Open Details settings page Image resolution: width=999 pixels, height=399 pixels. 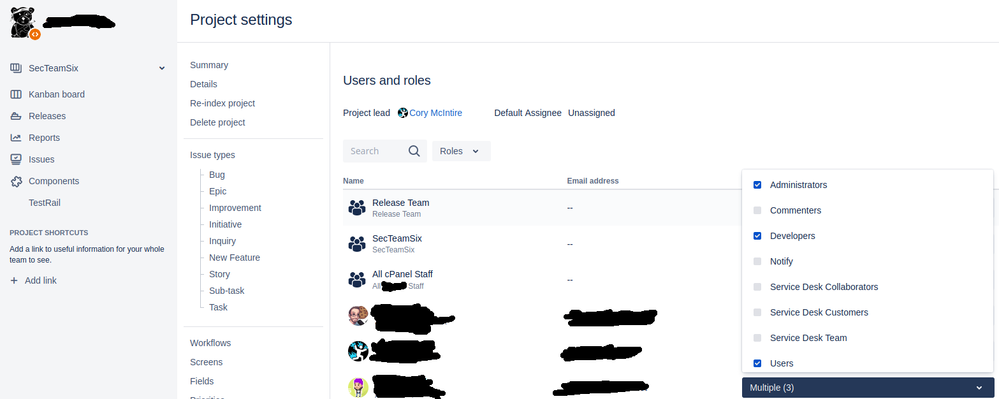203,84
